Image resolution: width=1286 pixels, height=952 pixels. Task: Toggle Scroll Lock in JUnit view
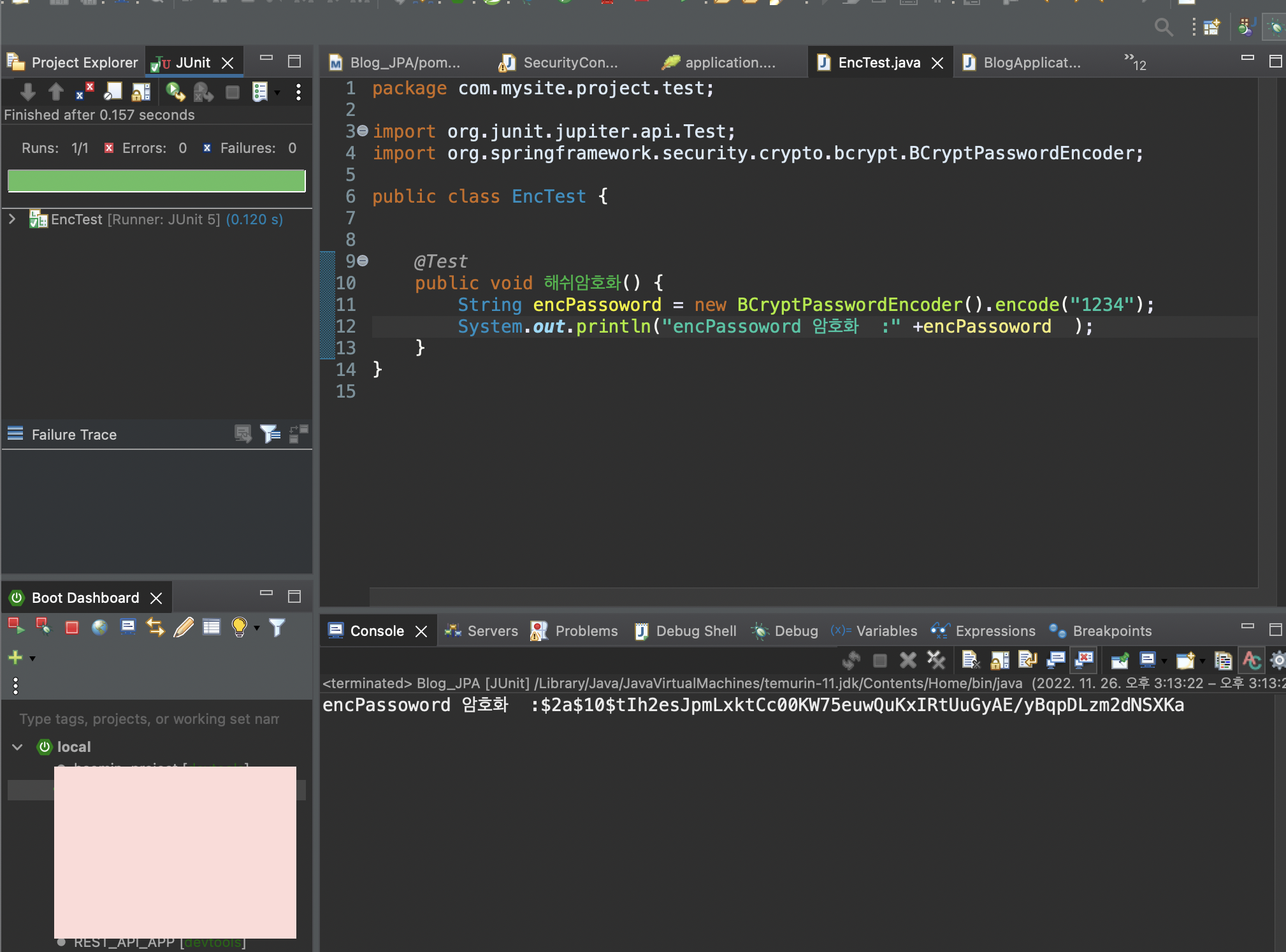141,92
